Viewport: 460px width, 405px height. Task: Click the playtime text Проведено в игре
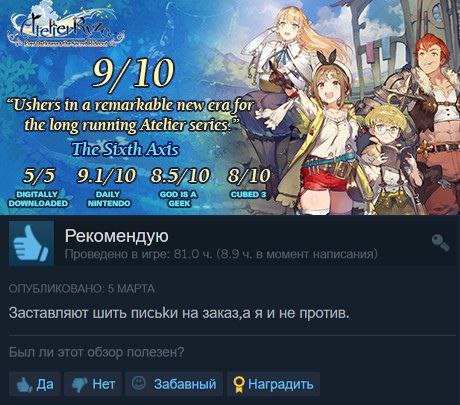point(221,254)
